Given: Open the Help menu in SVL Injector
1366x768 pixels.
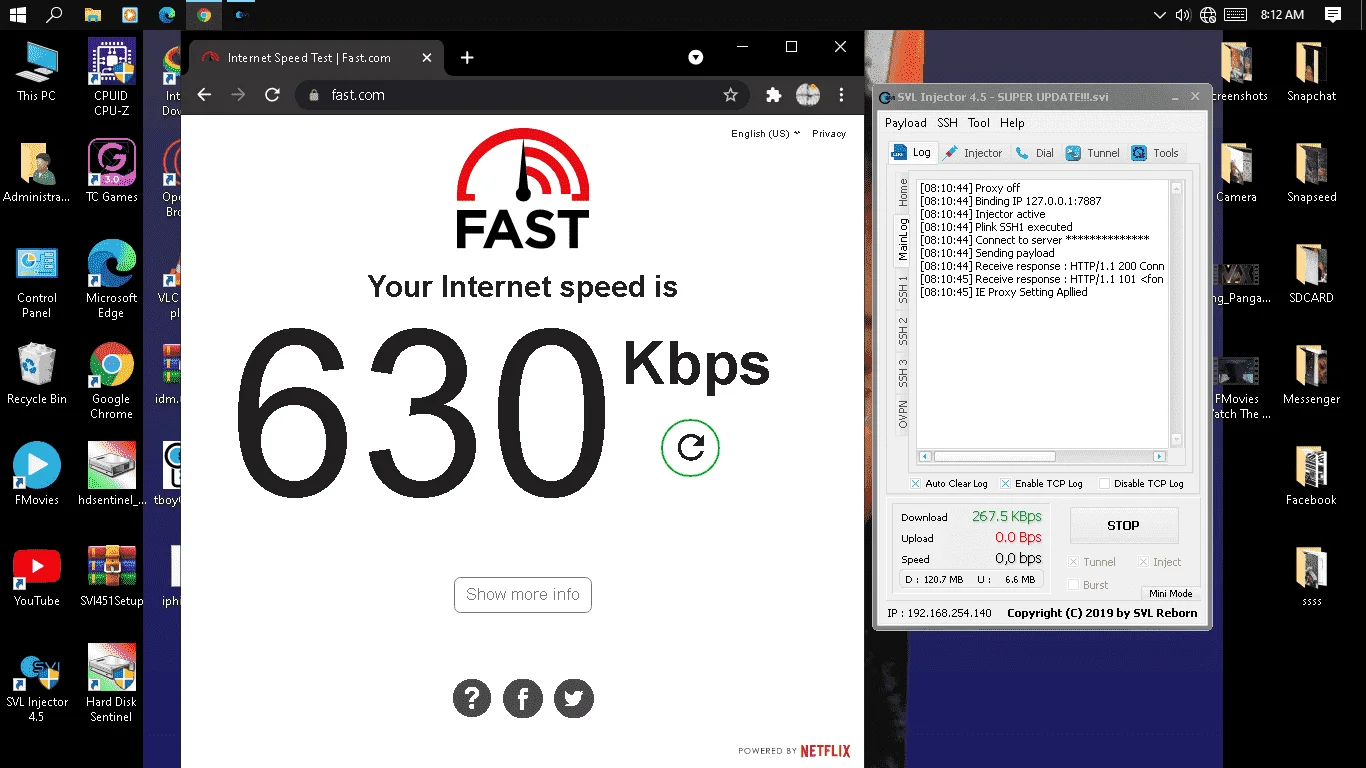Looking at the screenshot, I should (x=1012, y=123).
